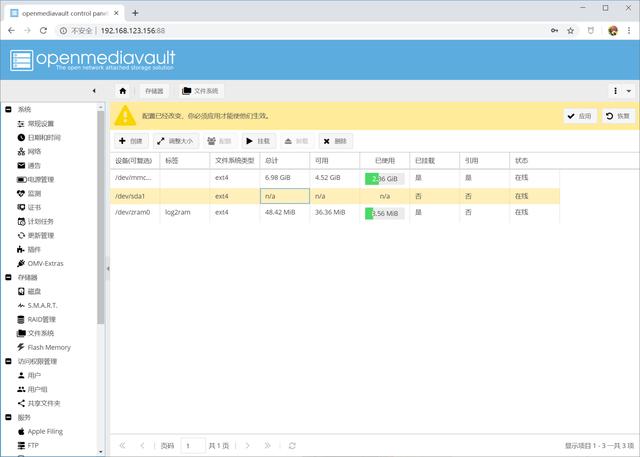Click the splitter collapse handle beside the sidebar
The width and height of the screenshot is (640, 457).
click(108, 268)
